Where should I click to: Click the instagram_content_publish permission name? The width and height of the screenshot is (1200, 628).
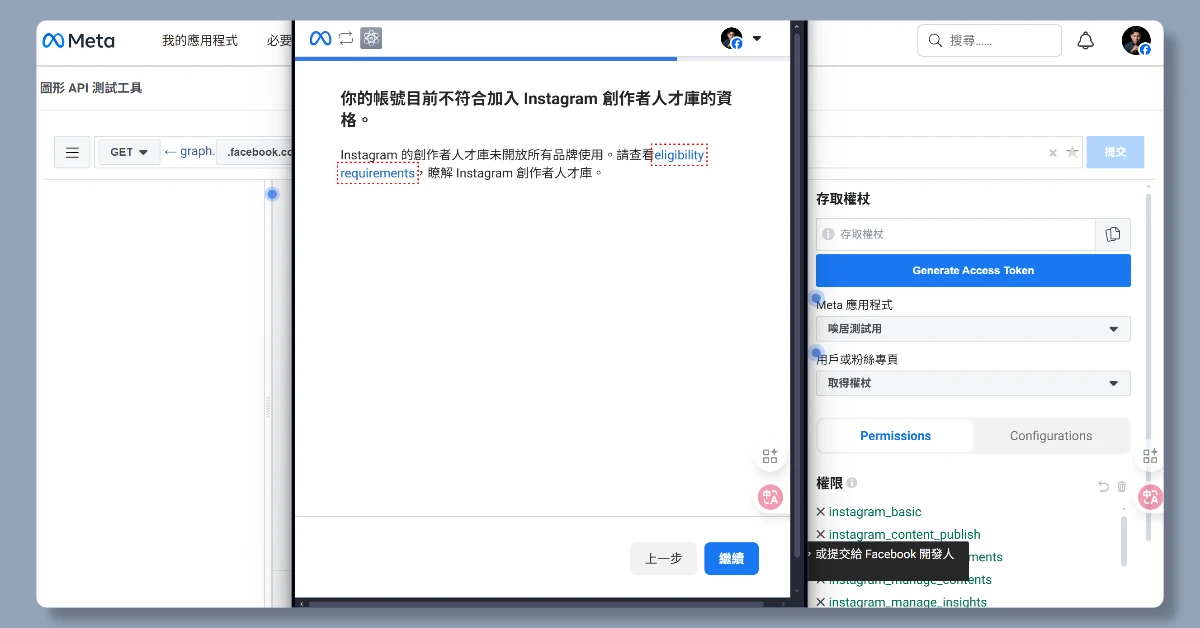tap(905, 535)
